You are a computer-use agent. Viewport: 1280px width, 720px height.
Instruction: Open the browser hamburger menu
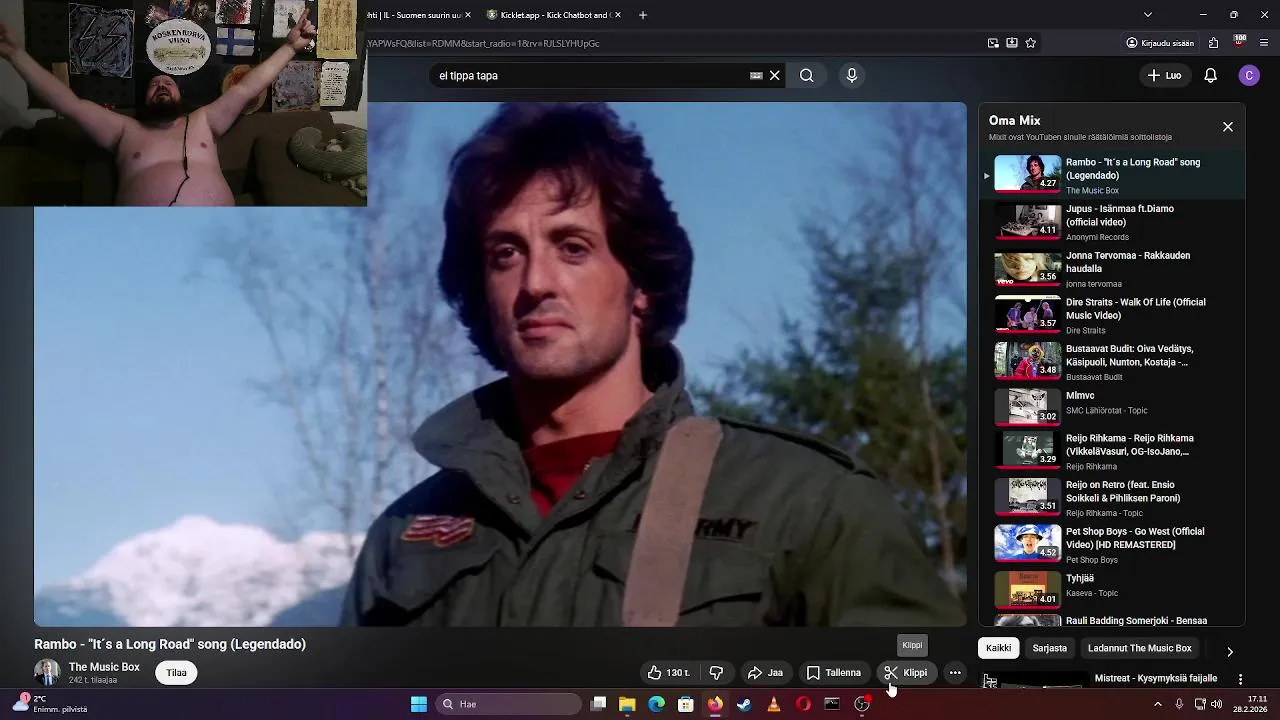[x=1264, y=43]
